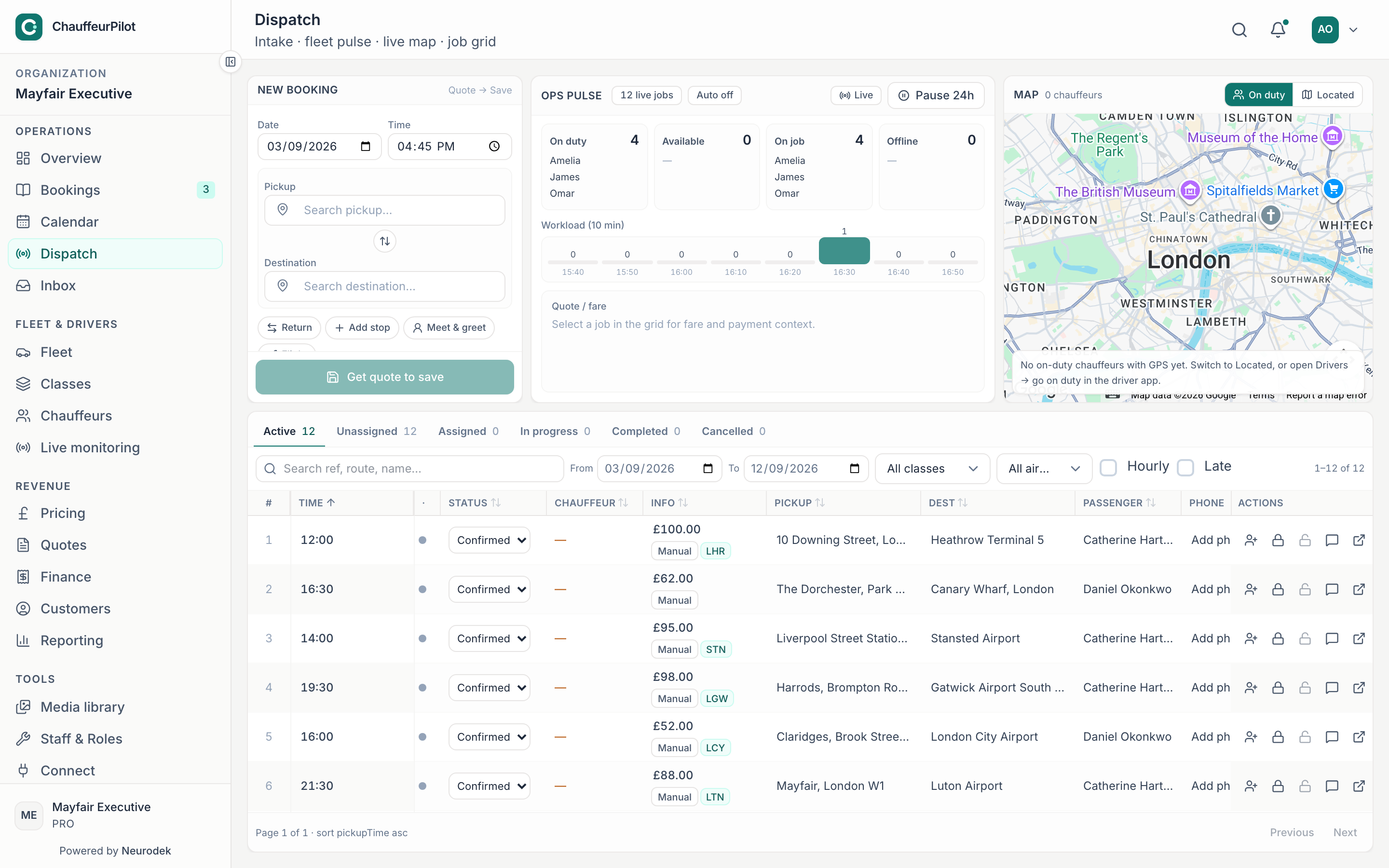This screenshot has height=868, width=1389.
Task: Switch to Unassigned tab
Action: click(x=377, y=431)
